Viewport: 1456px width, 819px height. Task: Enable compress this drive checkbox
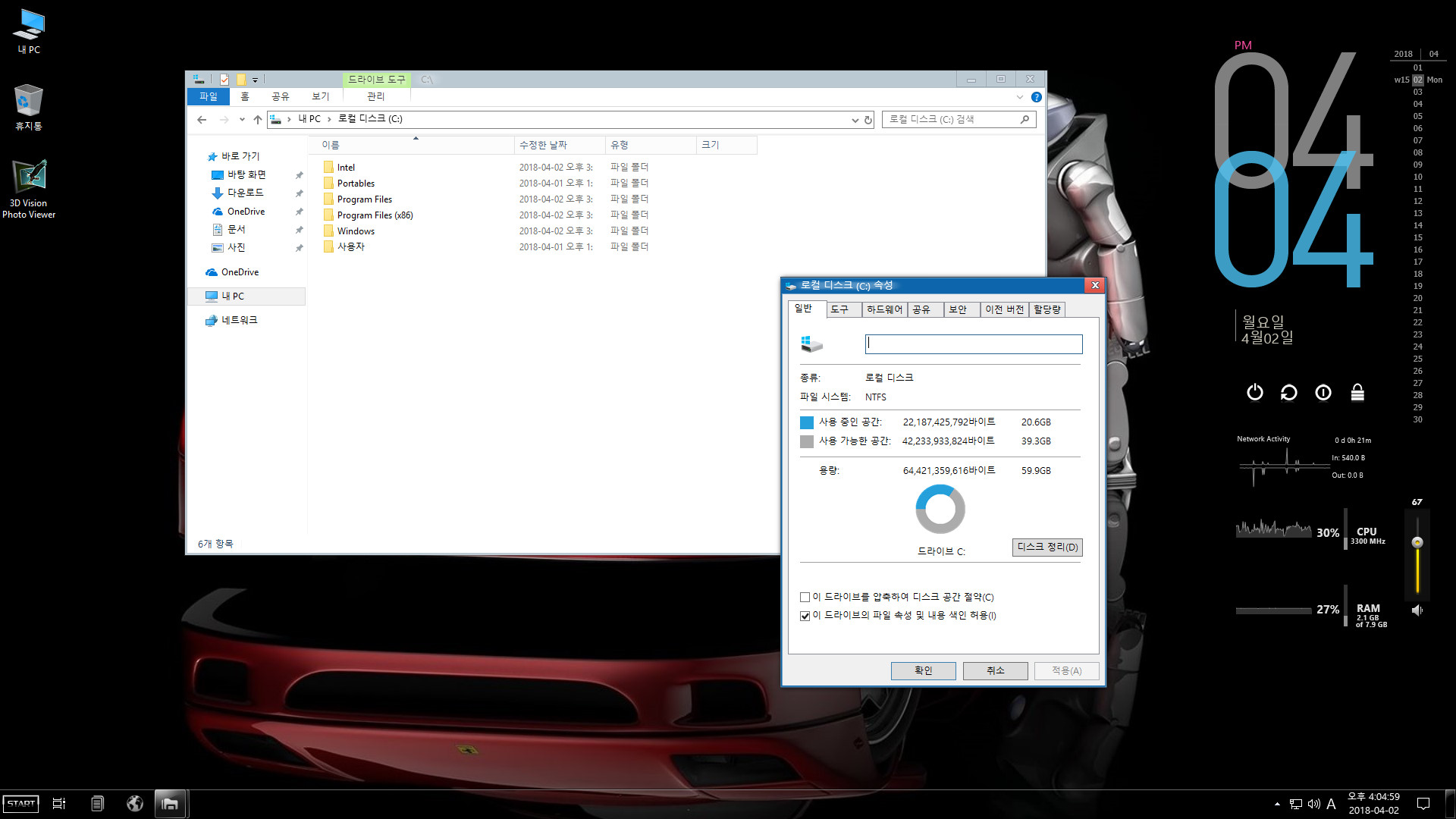click(805, 598)
